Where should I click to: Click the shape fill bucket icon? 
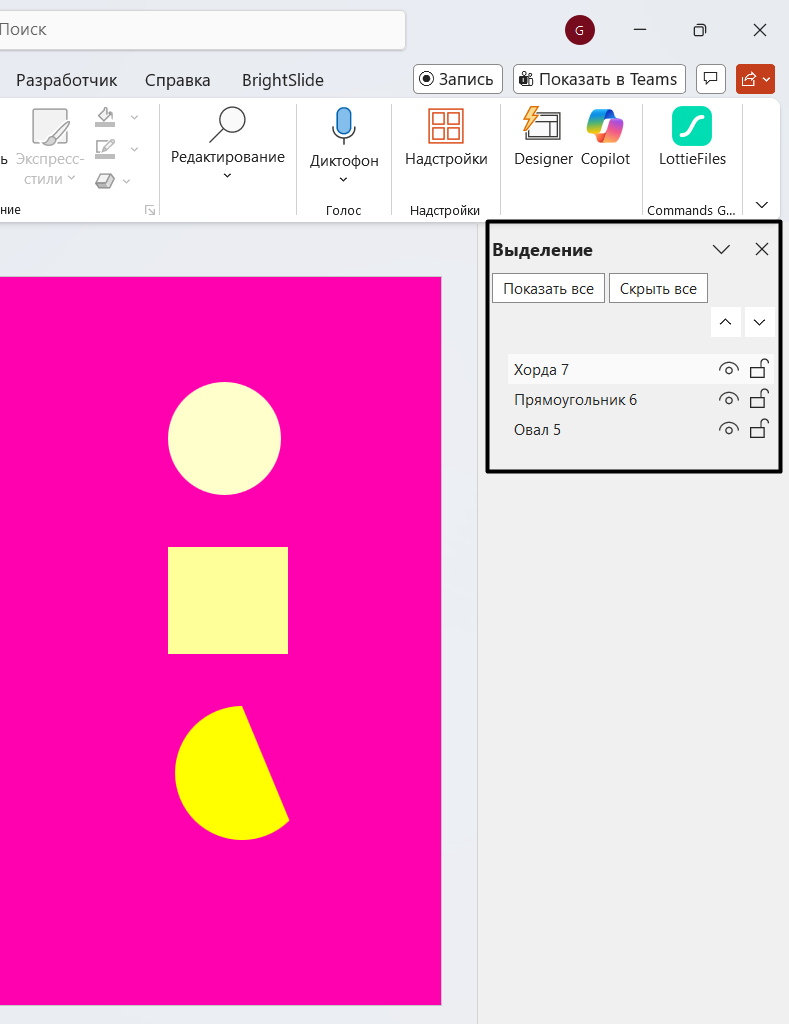pyautogui.click(x=105, y=117)
